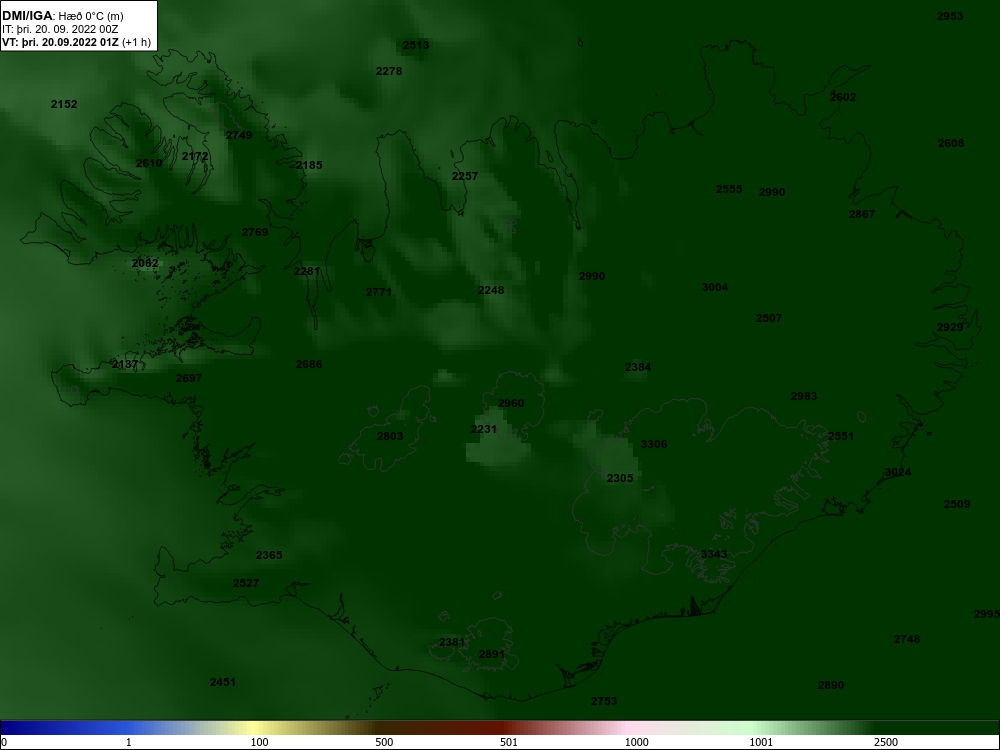Click the 2185 height value
The height and width of the screenshot is (750, 1000).
pos(309,165)
